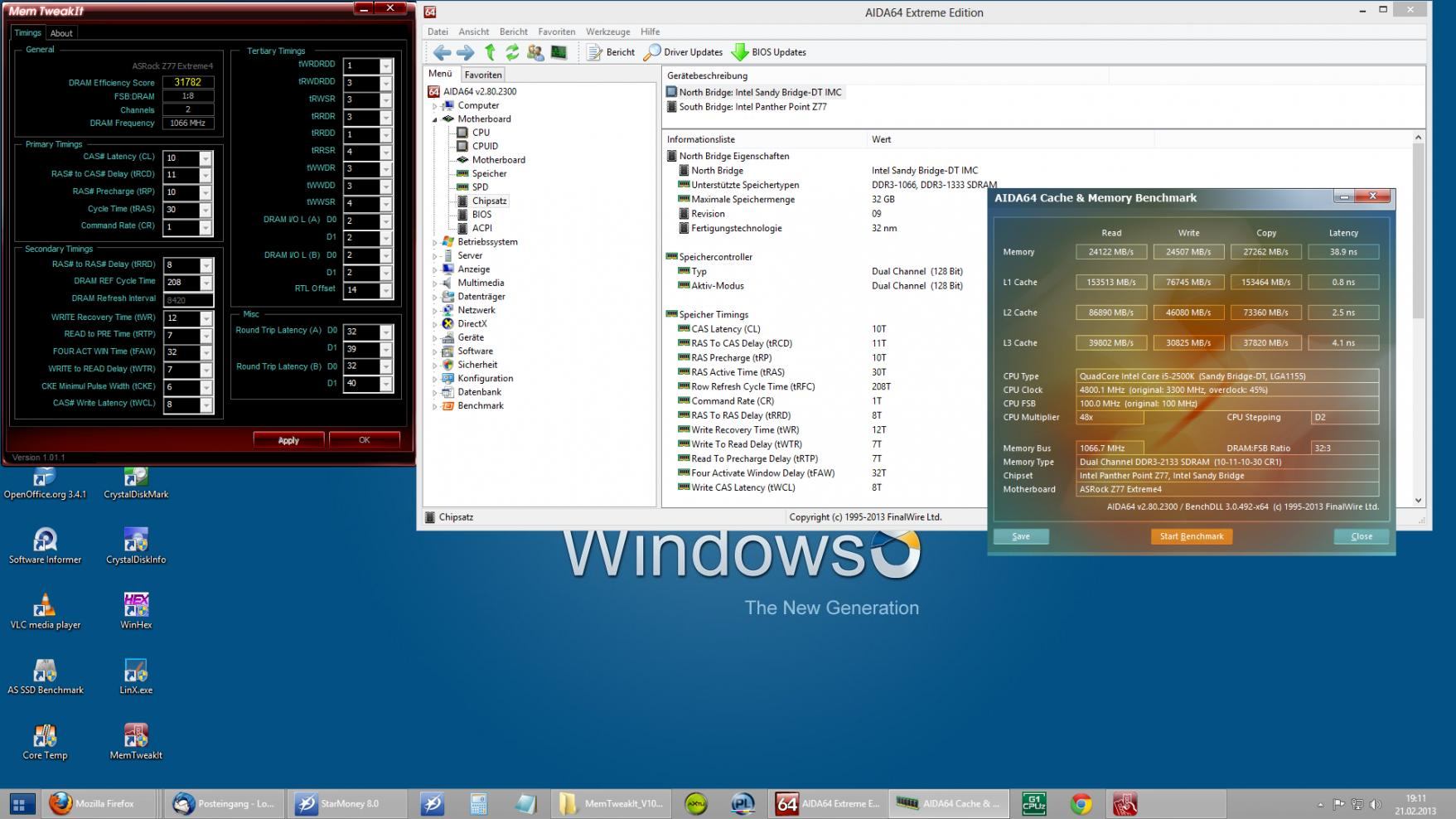Select ACPI in the Motherboard tree
Image resolution: width=1456 pixels, height=819 pixels.
481,228
